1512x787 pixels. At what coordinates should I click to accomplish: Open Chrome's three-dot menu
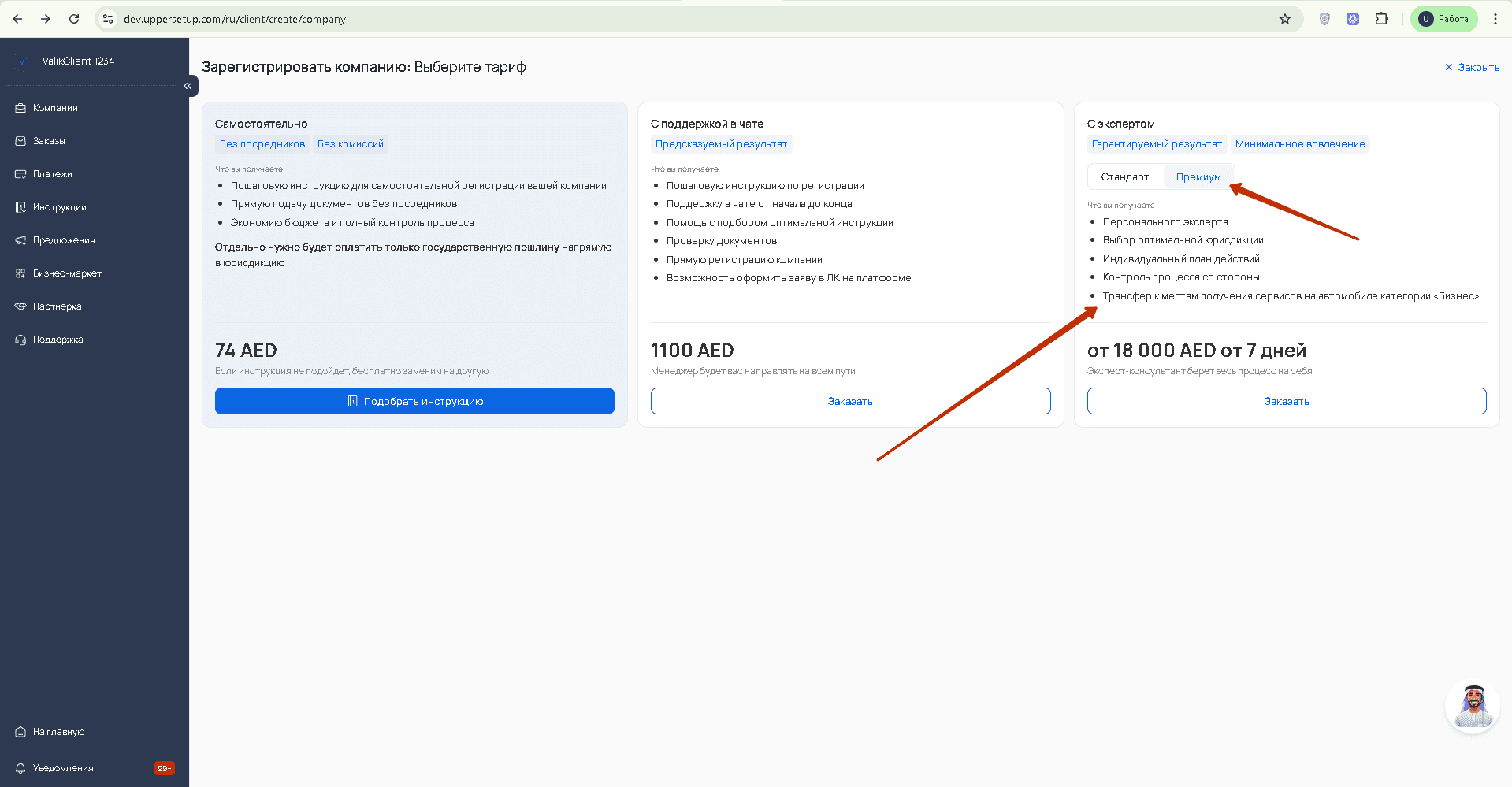pos(1495,19)
